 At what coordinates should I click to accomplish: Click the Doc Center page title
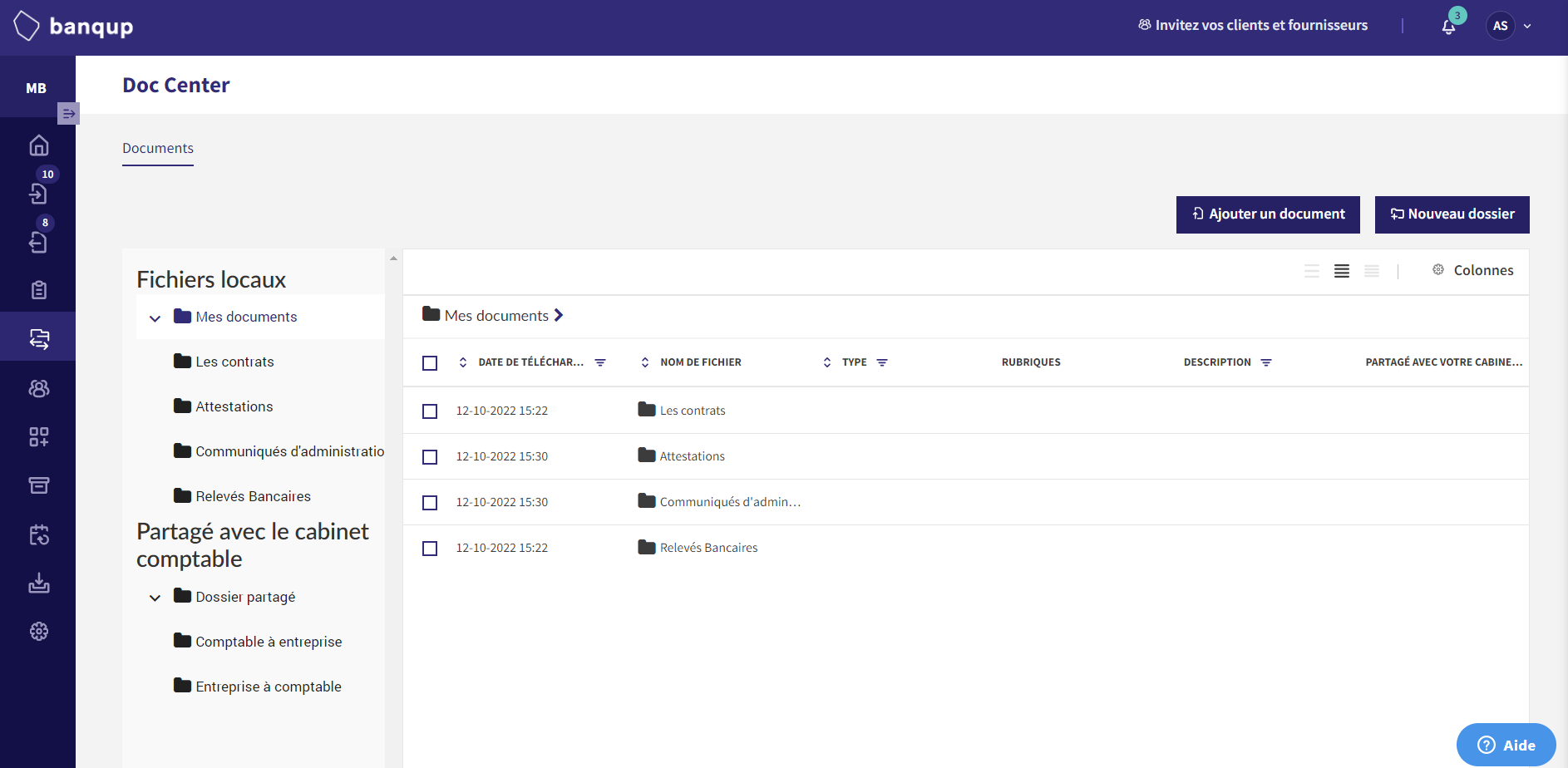(x=176, y=85)
